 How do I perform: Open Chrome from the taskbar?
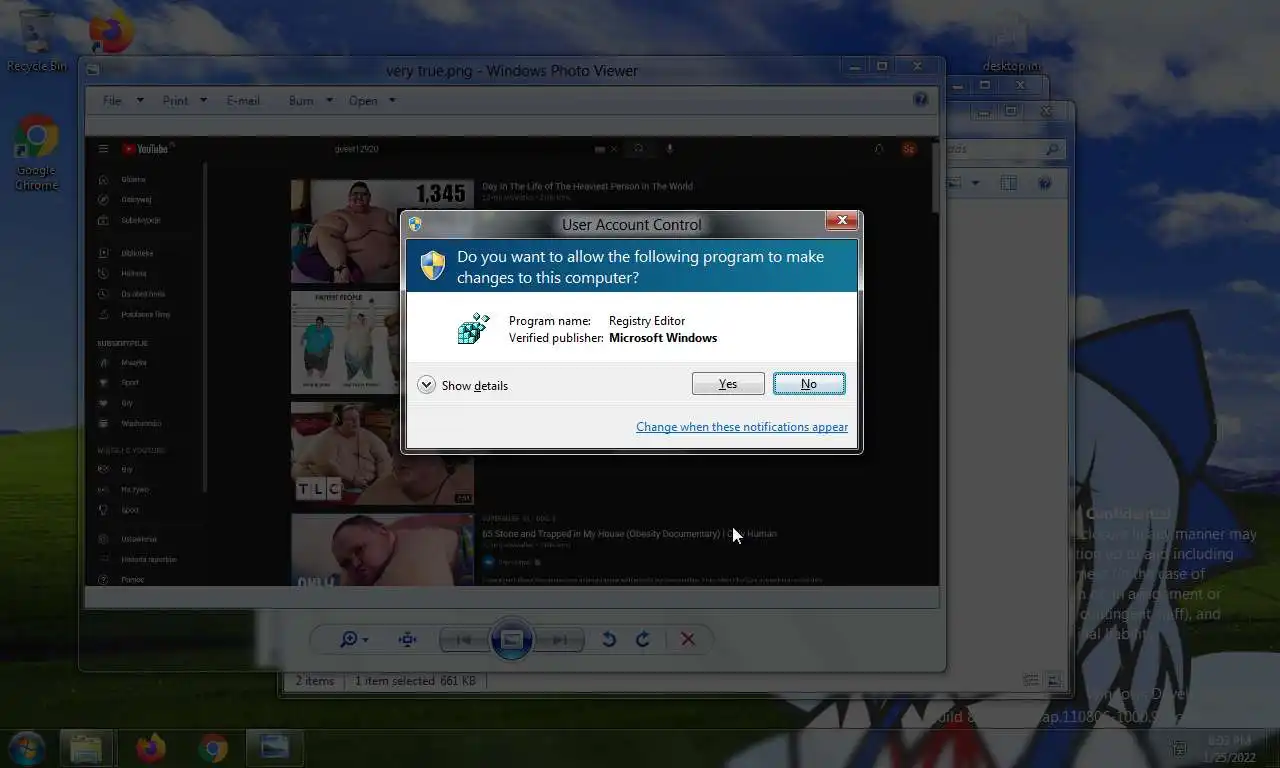click(x=212, y=748)
